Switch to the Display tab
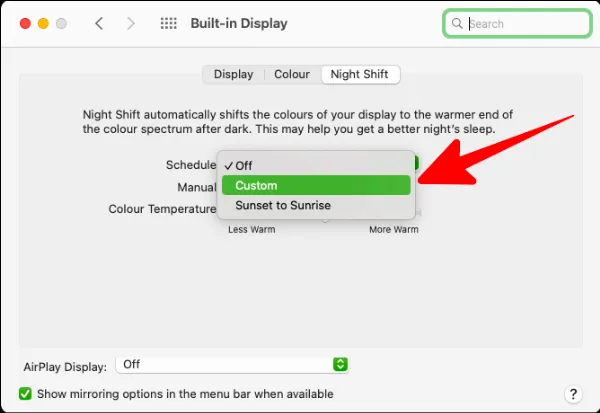600x413 pixels. click(x=233, y=74)
